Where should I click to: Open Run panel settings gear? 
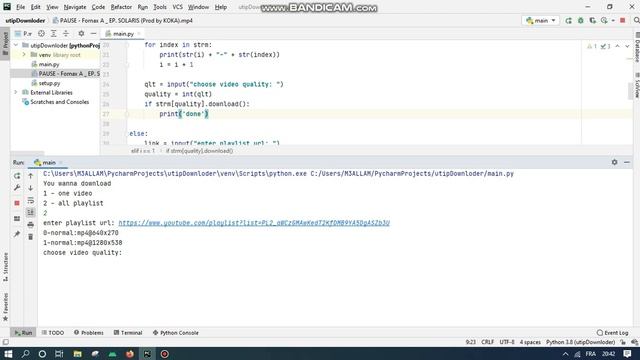(614, 162)
